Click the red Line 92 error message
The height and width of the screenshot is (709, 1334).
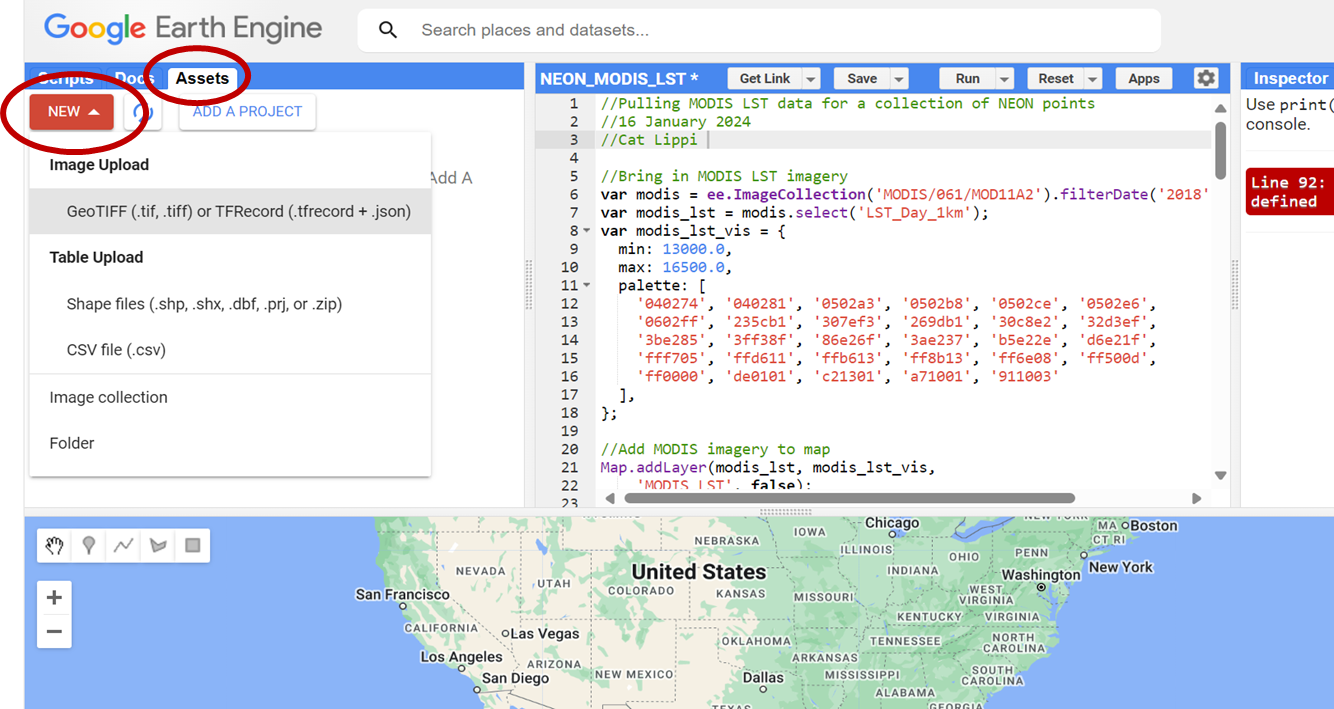1290,192
